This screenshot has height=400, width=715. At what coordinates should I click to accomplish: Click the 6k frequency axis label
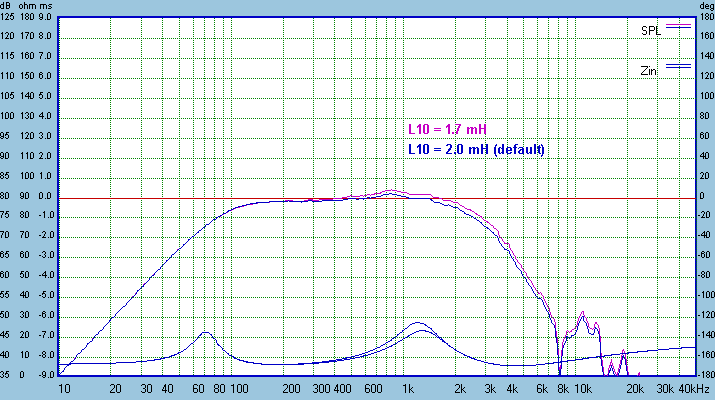(x=541, y=388)
